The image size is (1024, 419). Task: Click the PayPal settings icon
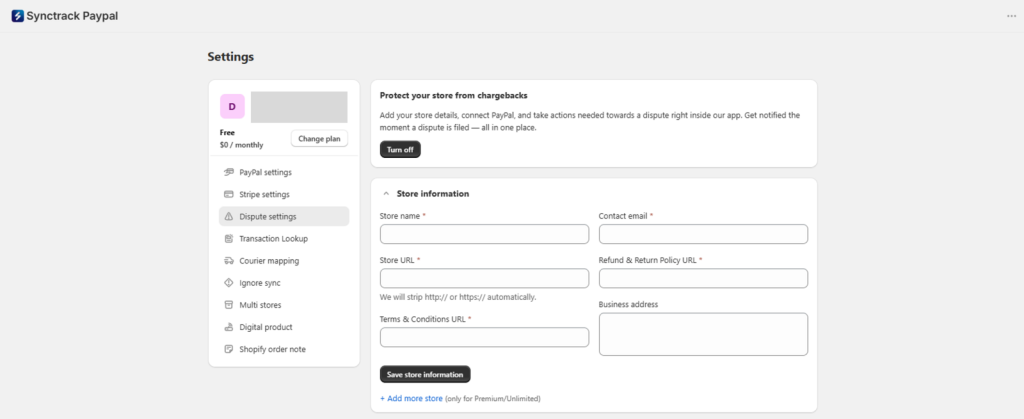pyautogui.click(x=229, y=172)
